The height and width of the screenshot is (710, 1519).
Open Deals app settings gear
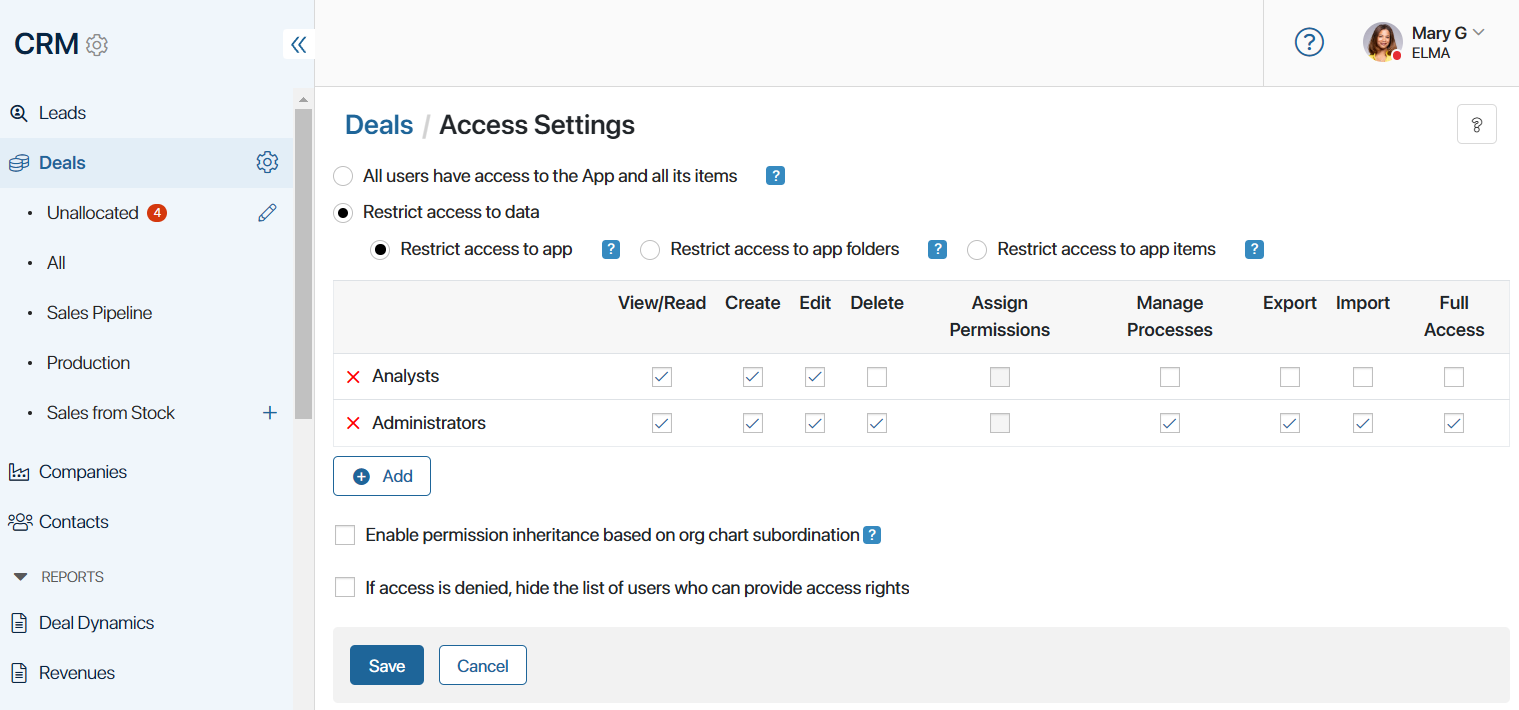tap(267, 162)
